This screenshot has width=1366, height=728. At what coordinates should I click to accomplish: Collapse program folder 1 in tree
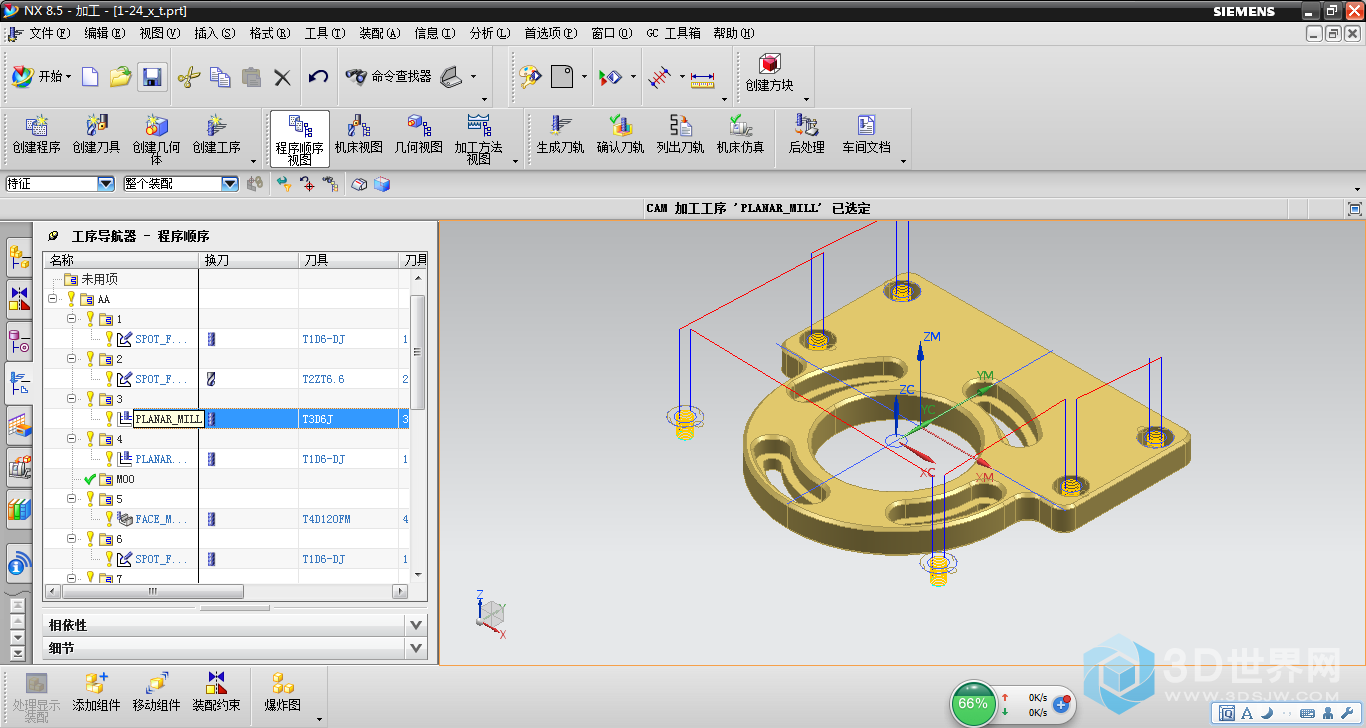pos(72,319)
